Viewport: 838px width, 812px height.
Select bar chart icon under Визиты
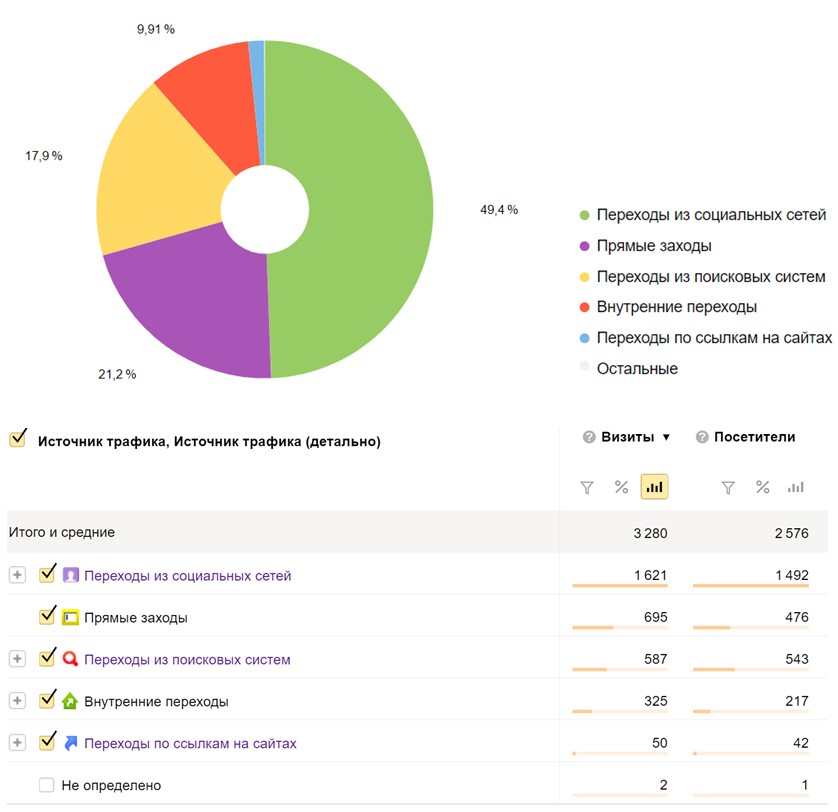654,487
